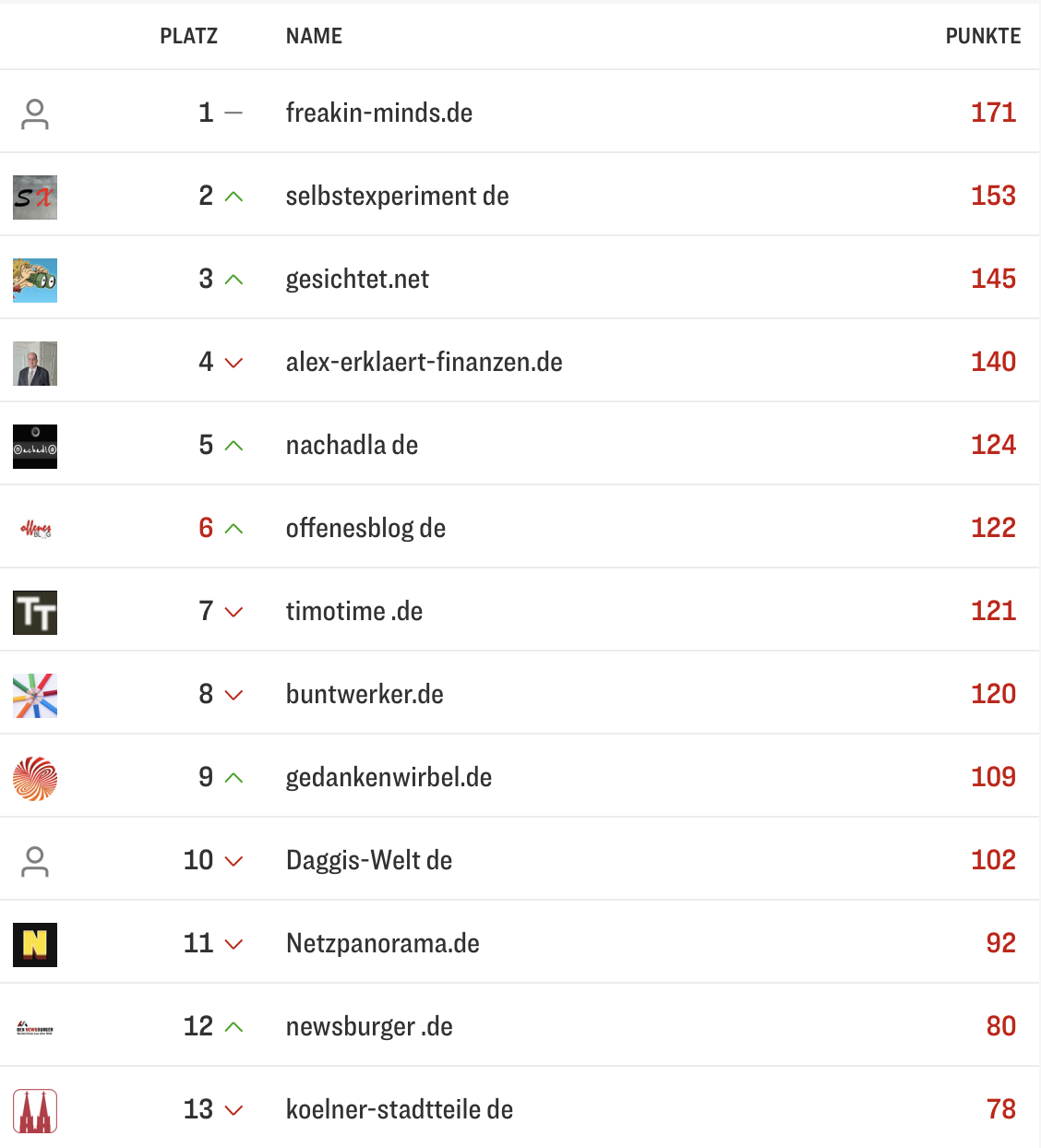Open the freakin-minds.de blog link

[379, 113]
